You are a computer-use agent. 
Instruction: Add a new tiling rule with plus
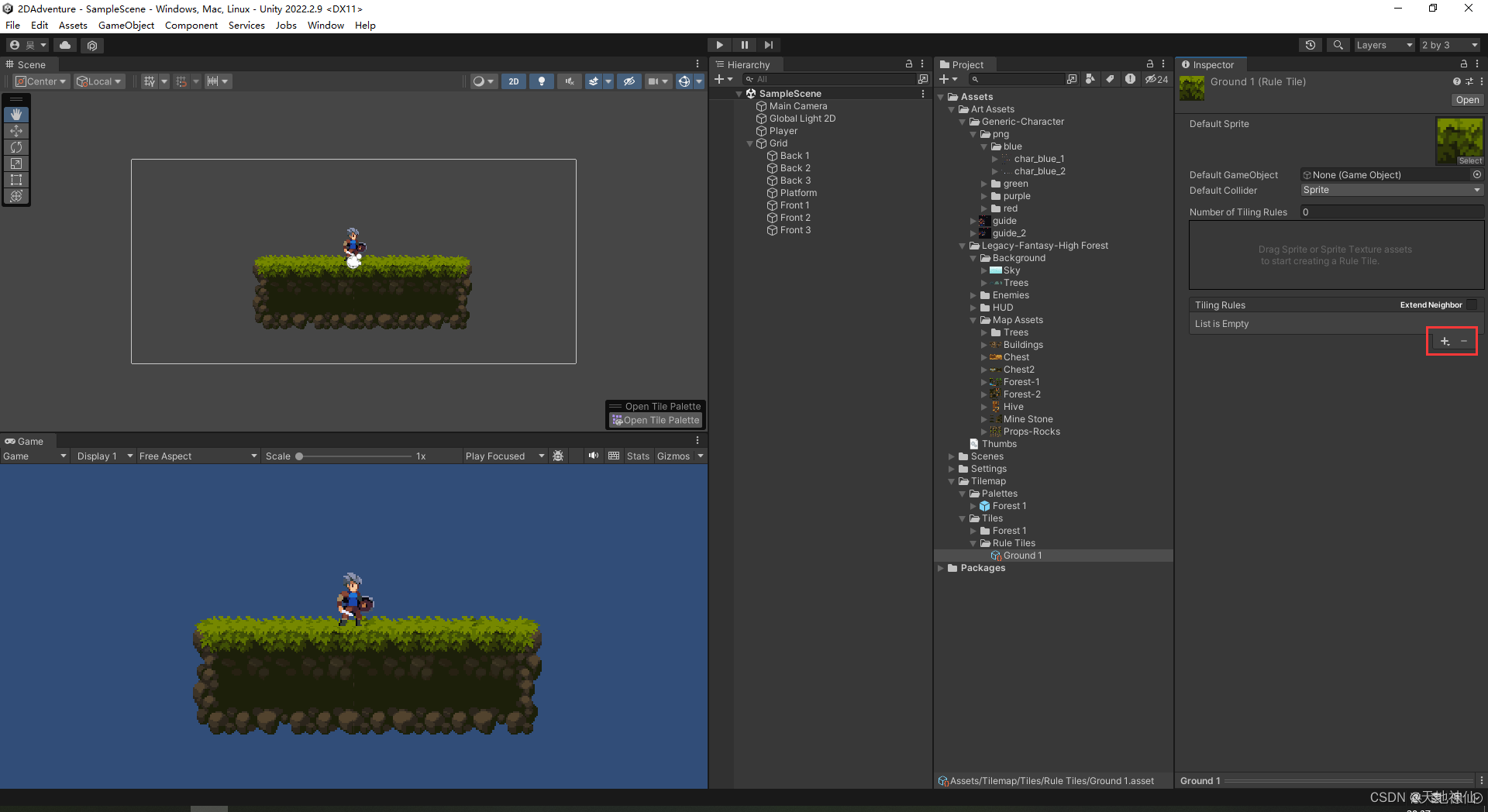(x=1445, y=341)
